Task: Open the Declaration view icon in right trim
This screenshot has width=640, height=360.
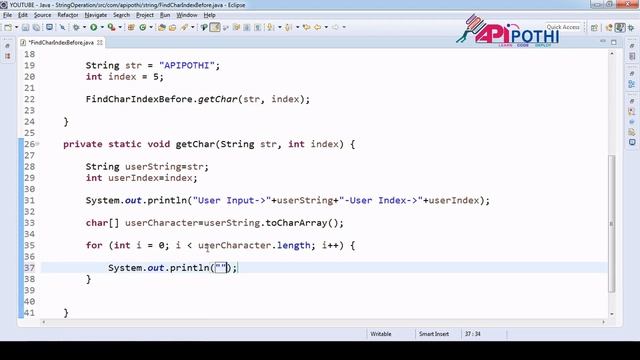Action: pyautogui.click(x=632, y=132)
